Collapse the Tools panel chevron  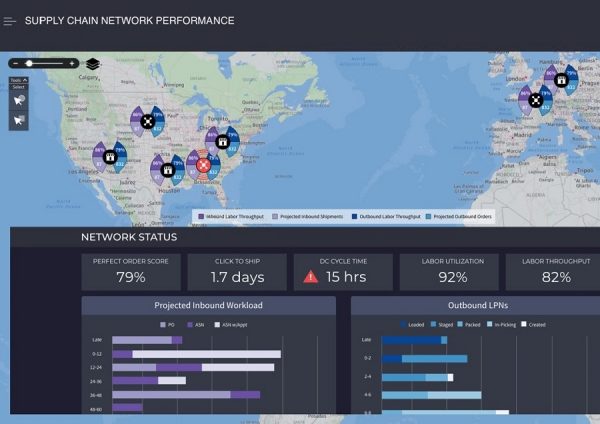click(23, 79)
